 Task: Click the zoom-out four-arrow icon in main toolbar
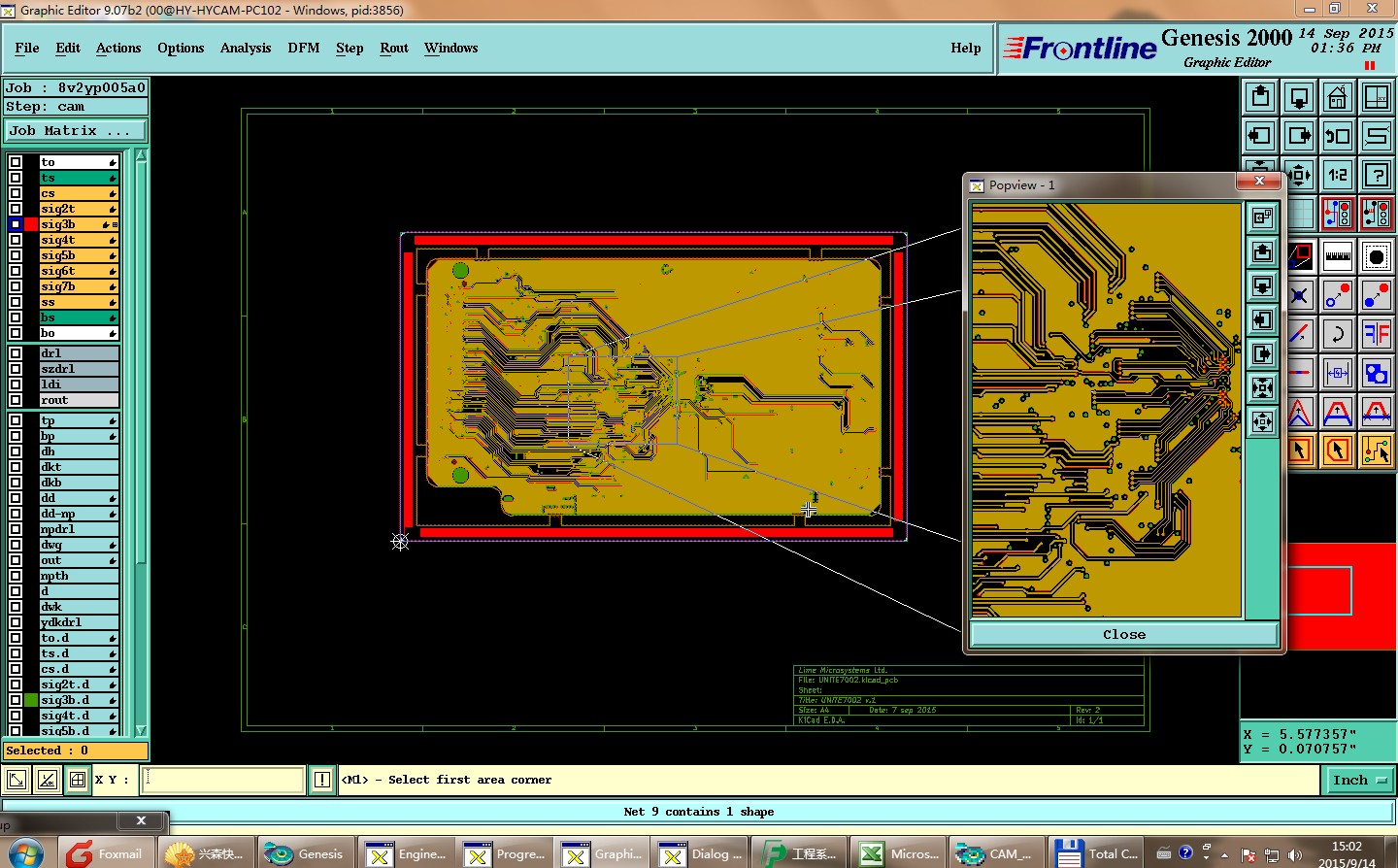tap(1299, 175)
